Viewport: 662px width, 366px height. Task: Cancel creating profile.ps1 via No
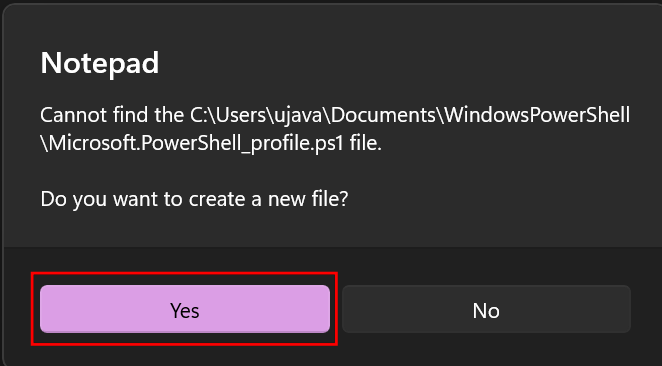point(486,309)
